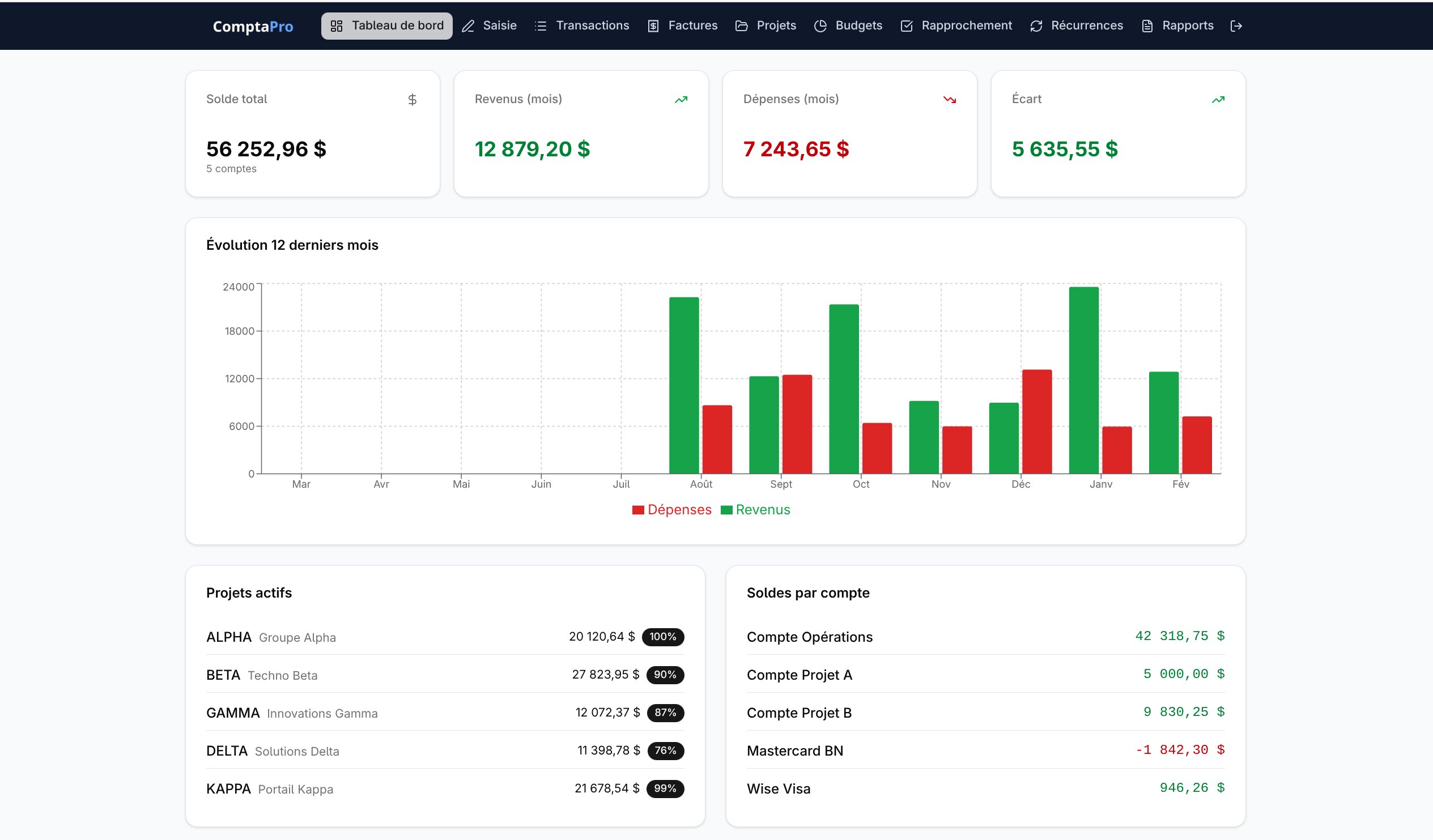Click the green Janv revenue bar
The image size is (1433, 840).
pos(1083,381)
